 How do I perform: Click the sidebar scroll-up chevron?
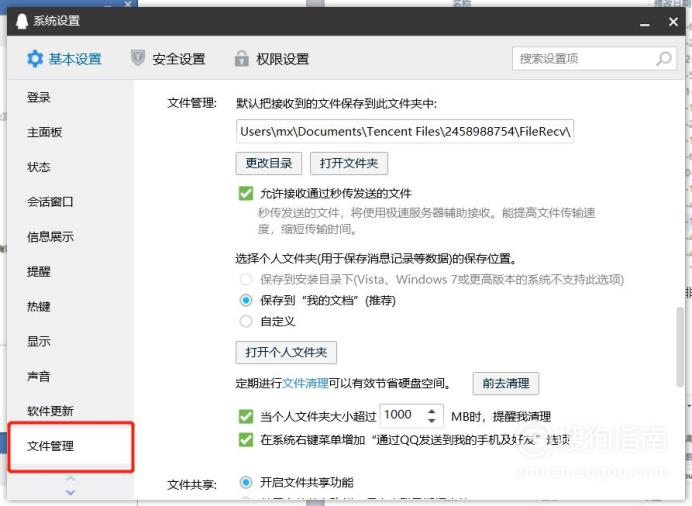click(x=71, y=478)
